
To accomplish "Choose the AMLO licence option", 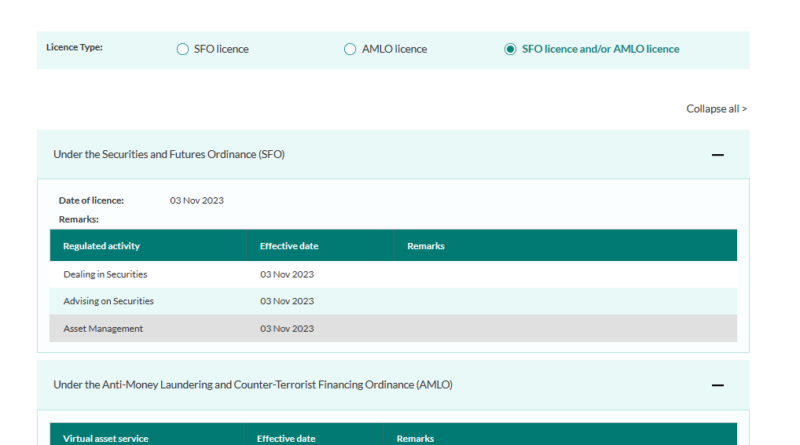I will click(350, 49).
